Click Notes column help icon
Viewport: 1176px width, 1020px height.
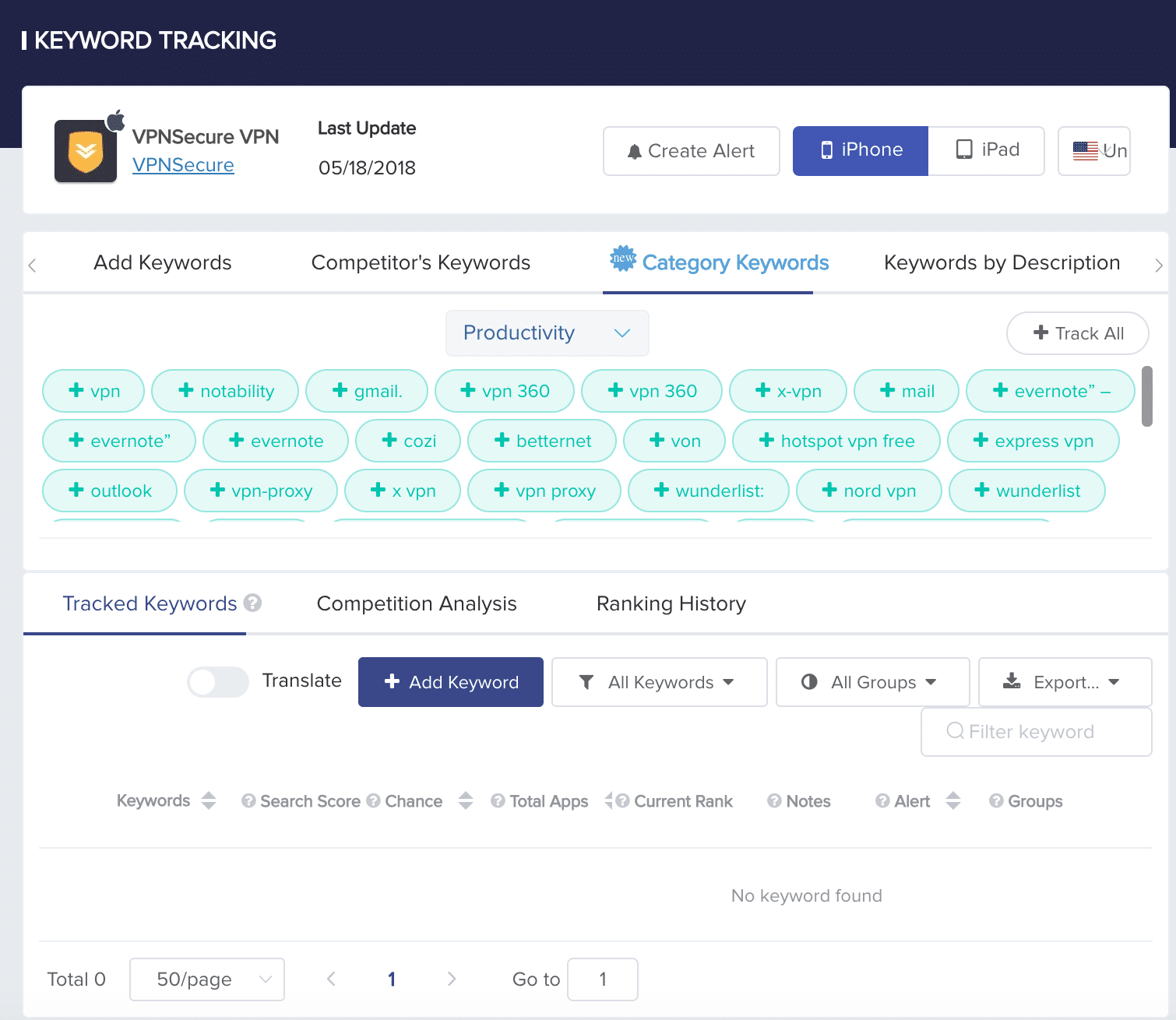click(x=774, y=800)
